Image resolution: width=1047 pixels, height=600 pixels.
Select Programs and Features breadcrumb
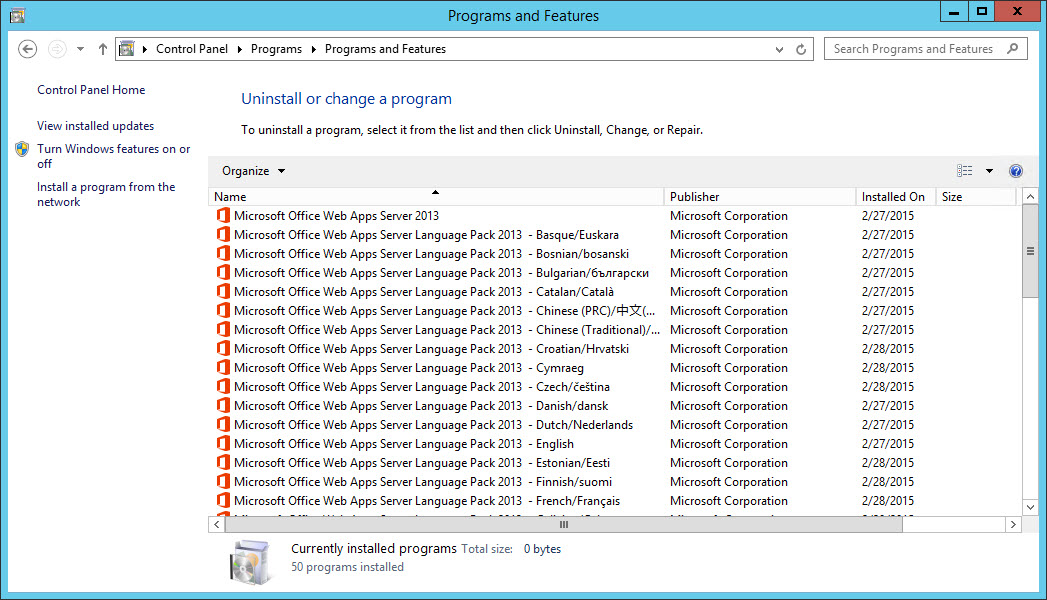tap(385, 49)
